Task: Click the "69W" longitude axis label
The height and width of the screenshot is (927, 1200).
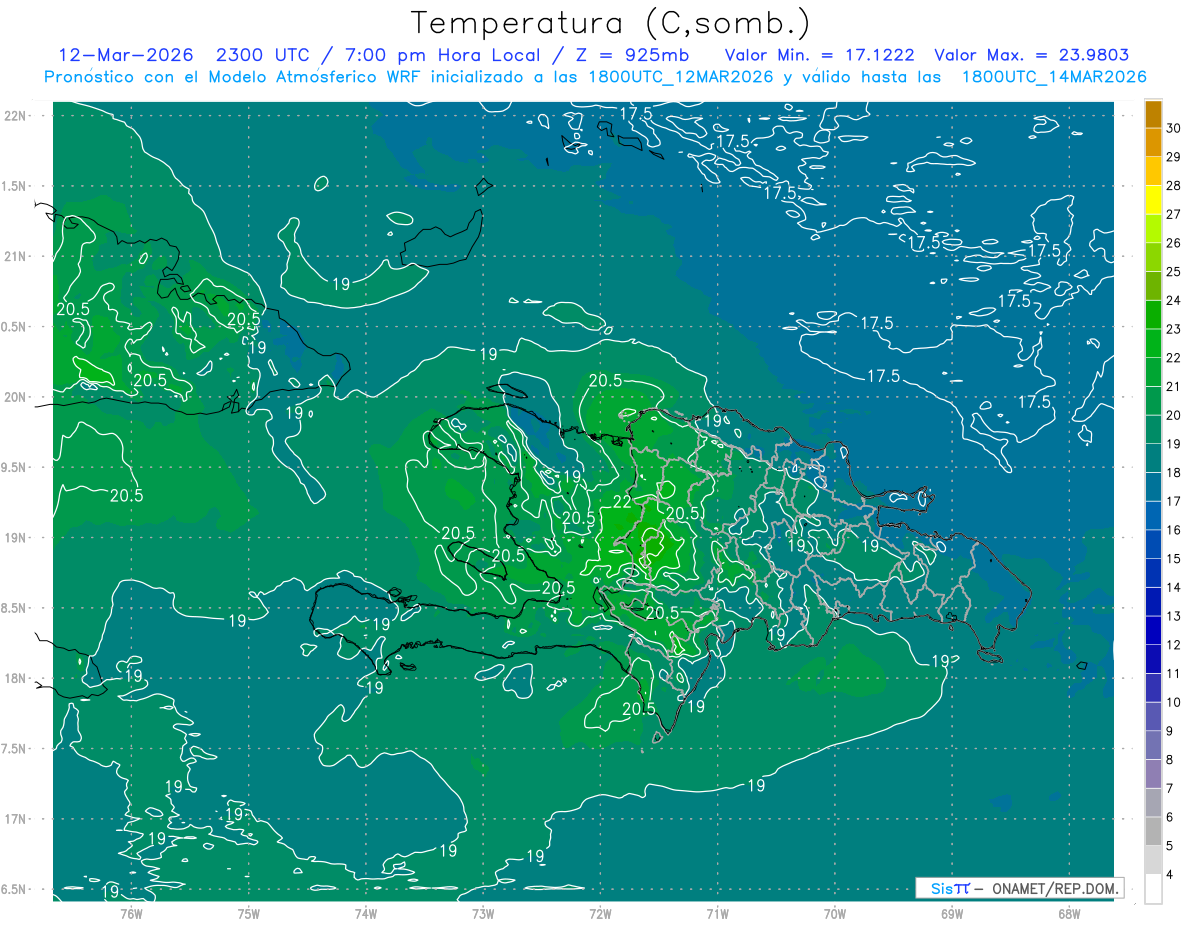Action: click(x=952, y=913)
